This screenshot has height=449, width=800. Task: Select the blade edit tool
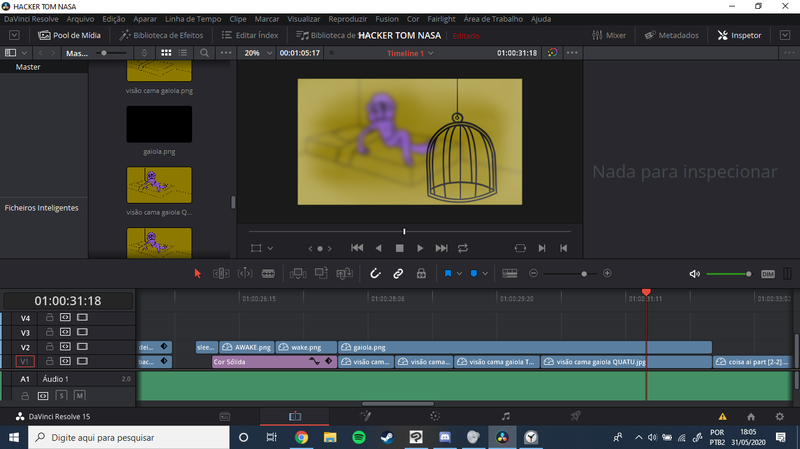[x=268, y=273]
